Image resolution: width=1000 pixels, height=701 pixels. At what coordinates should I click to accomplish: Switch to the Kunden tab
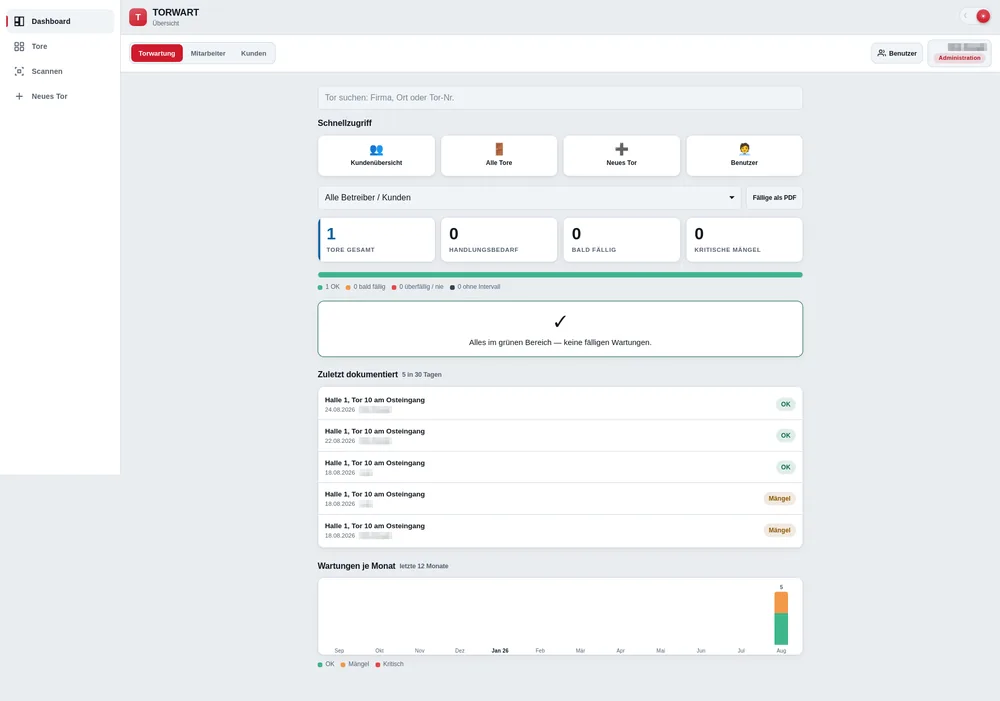tap(253, 54)
